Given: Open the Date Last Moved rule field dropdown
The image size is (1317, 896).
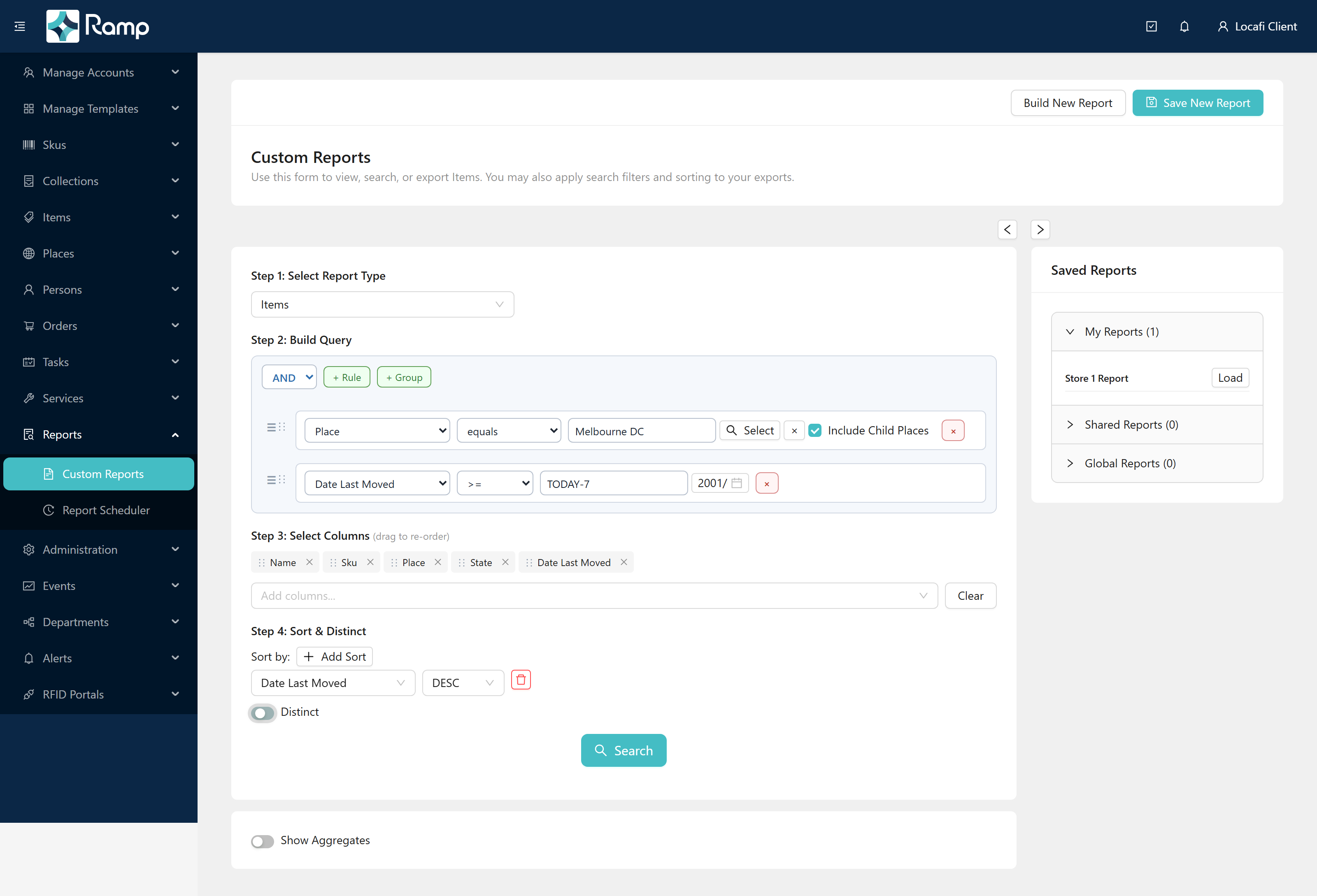Looking at the screenshot, I should pos(377,483).
